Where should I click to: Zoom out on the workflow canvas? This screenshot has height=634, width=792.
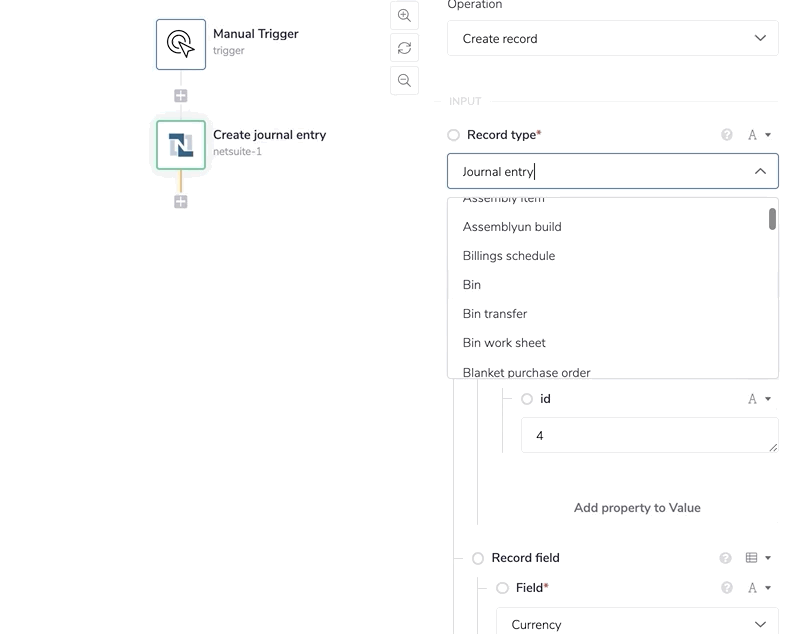pyautogui.click(x=404, y=81)
